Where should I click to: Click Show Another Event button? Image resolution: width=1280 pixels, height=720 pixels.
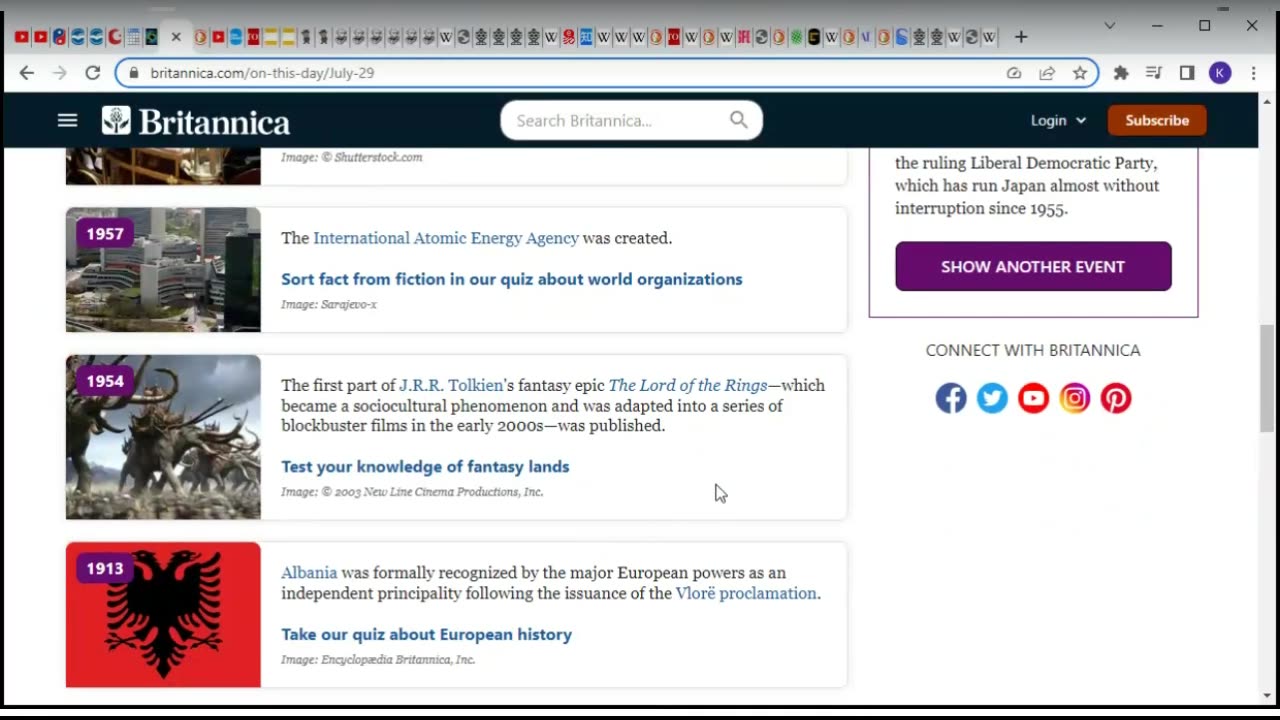(1033, 266)
